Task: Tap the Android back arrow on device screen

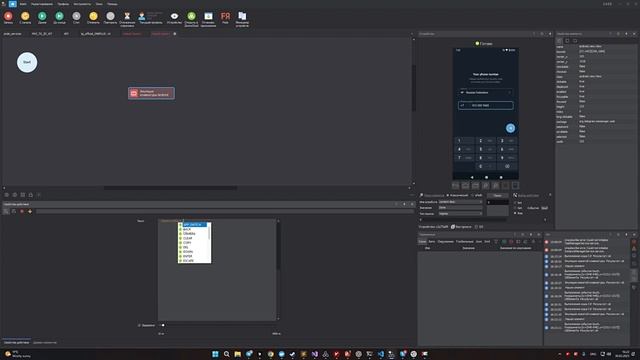Action: (472, 177)
